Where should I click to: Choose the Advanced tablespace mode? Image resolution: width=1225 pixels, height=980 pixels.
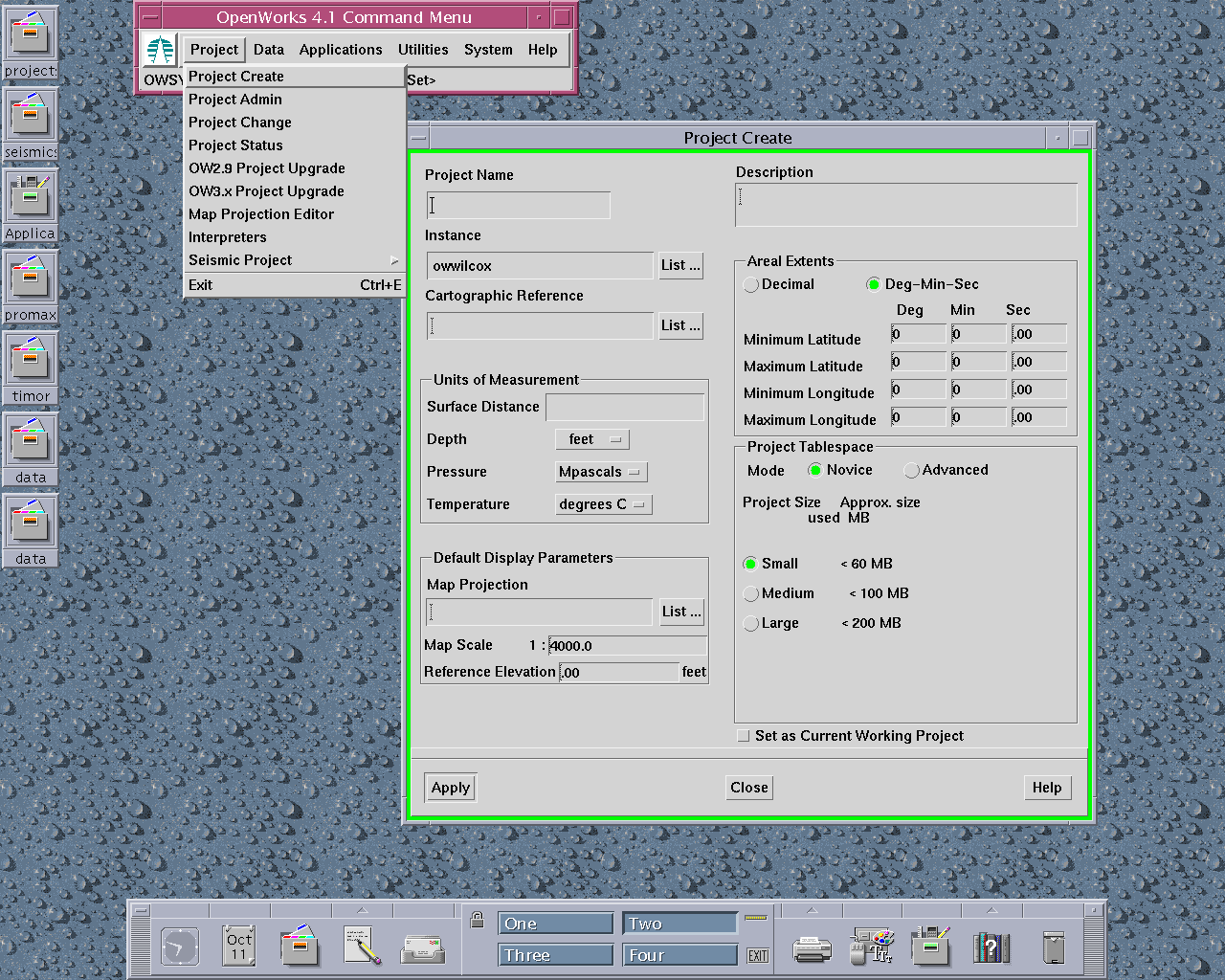point(911,470)
